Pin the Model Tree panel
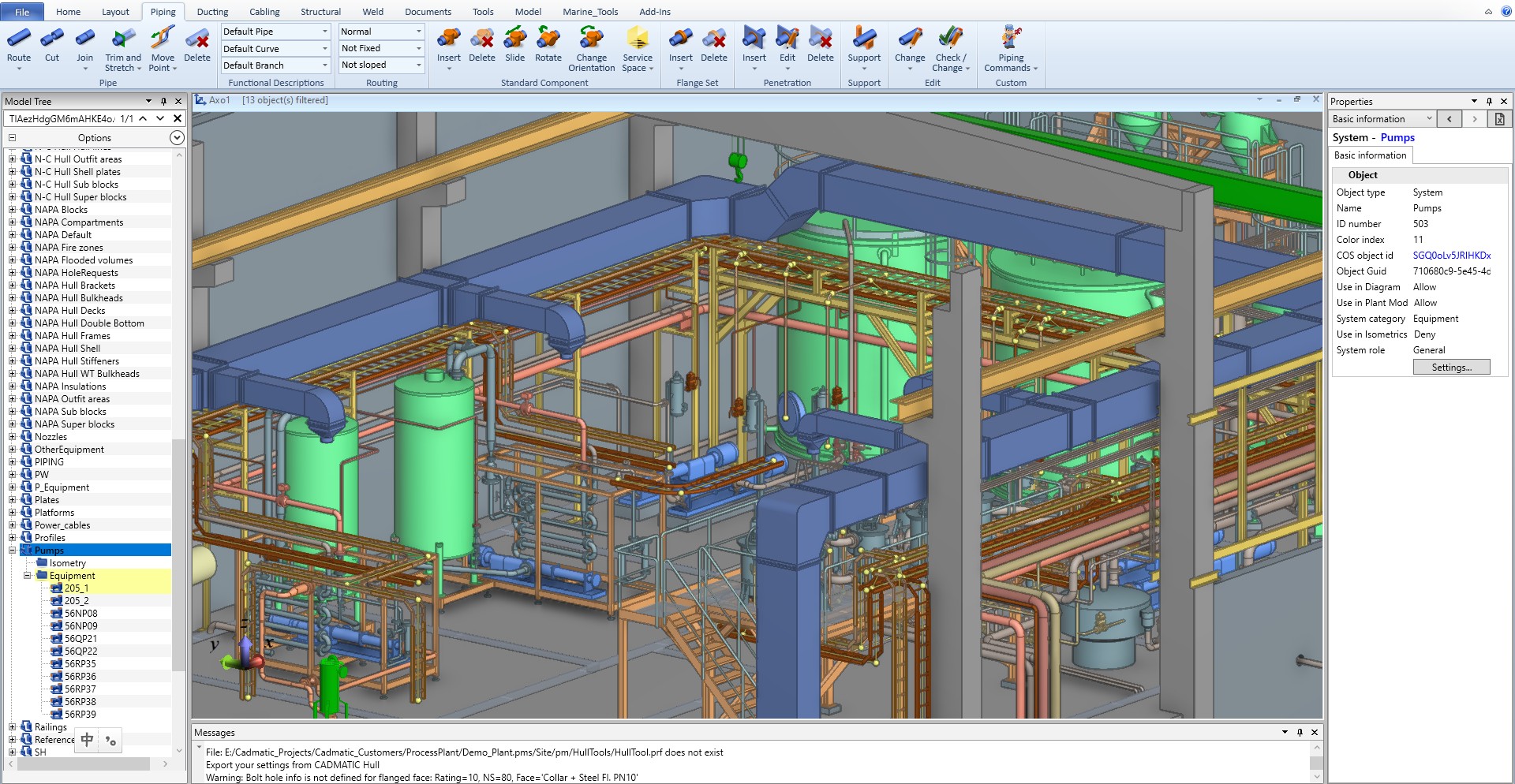Screen dimensions: 1515x784 tap(163, 101)
